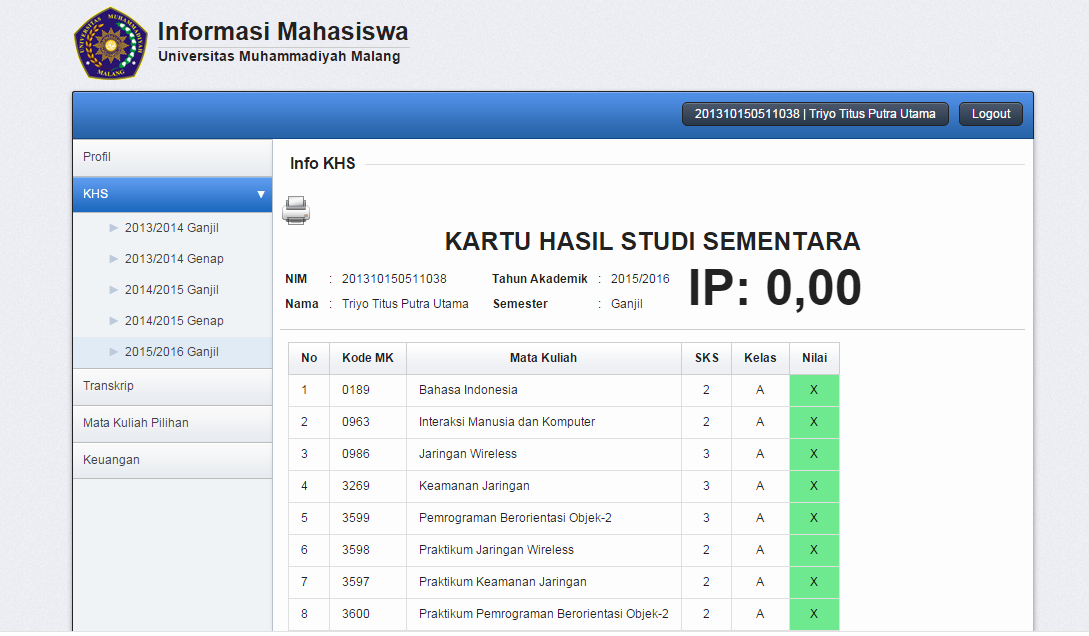Click the Universitas Muhammadiyah Malang logo
Screen dimensions: 1089x636
tap(110, 43)
